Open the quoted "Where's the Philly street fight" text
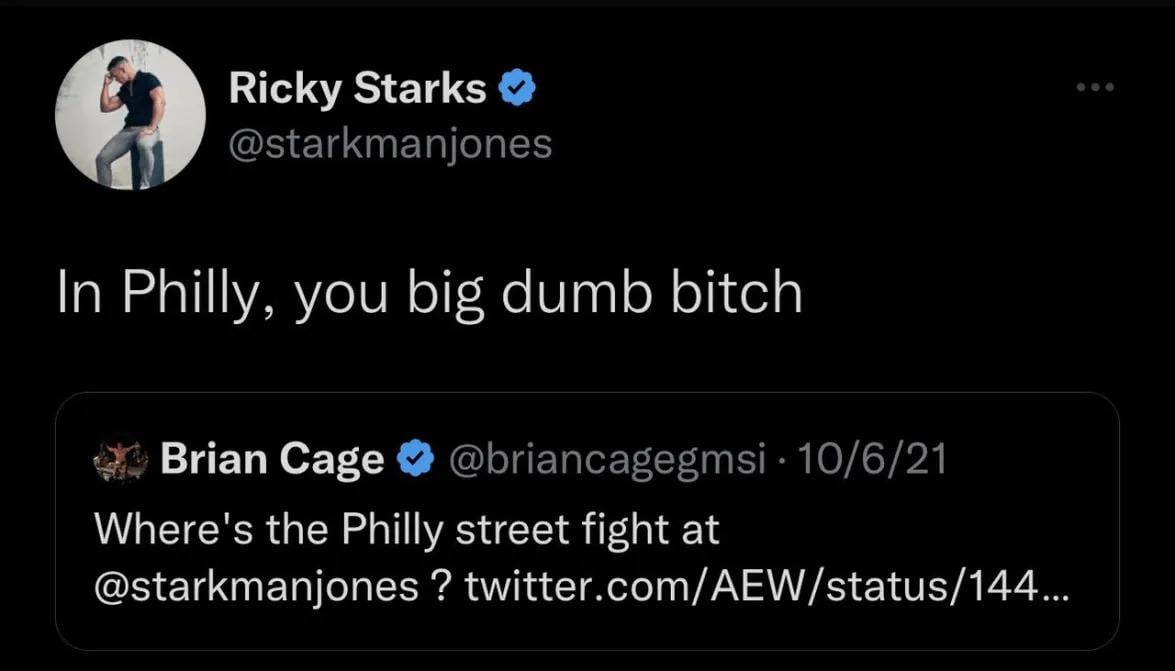1175x671 pixels. click(407, 530)
